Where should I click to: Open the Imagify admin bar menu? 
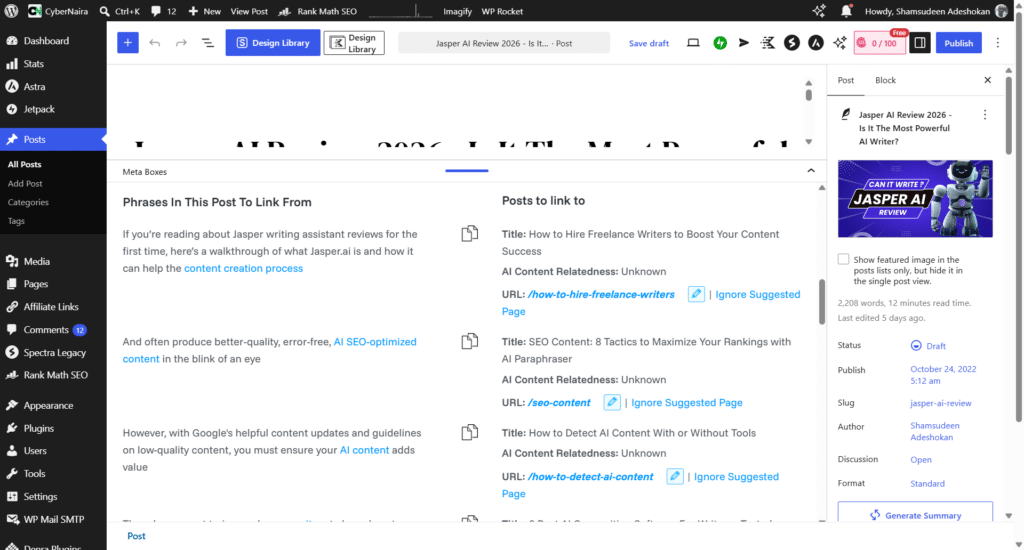(457, 11)
